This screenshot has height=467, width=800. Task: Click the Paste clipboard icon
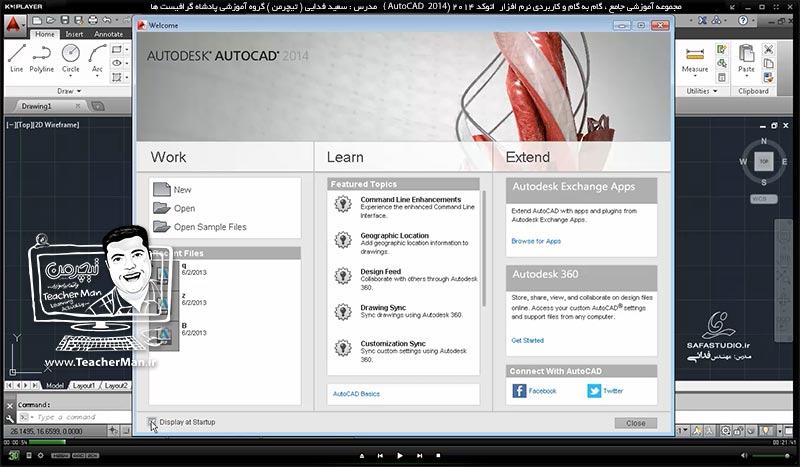pyautogui.click(x=746, y=53)
